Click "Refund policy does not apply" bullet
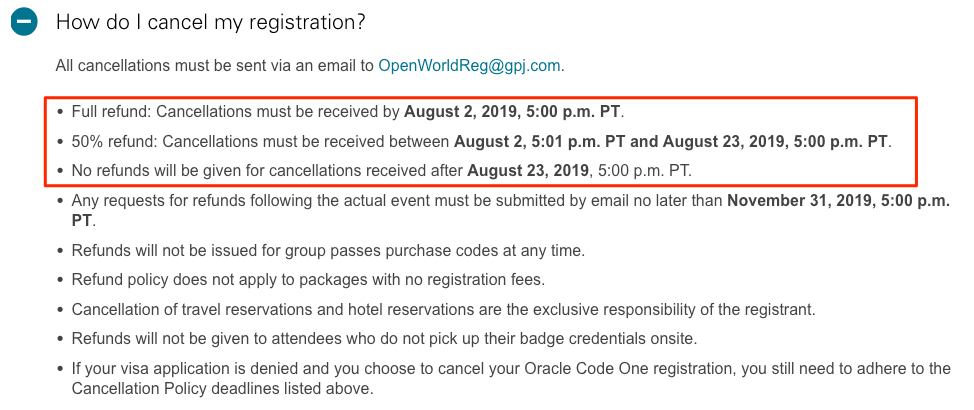 click(x=308, y=280)
